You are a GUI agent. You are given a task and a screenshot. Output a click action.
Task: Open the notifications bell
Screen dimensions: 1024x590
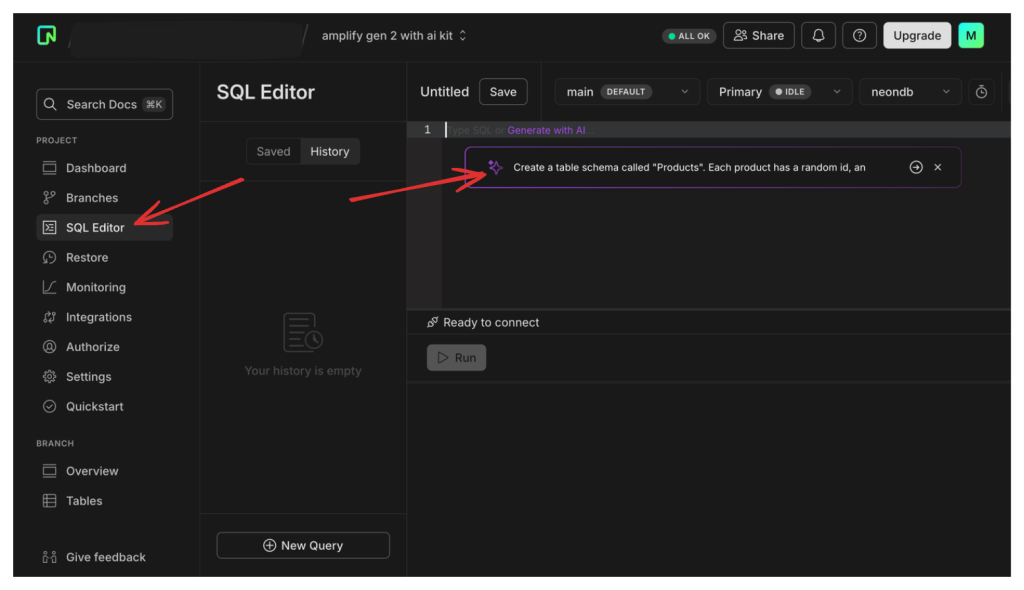(818, 35)
